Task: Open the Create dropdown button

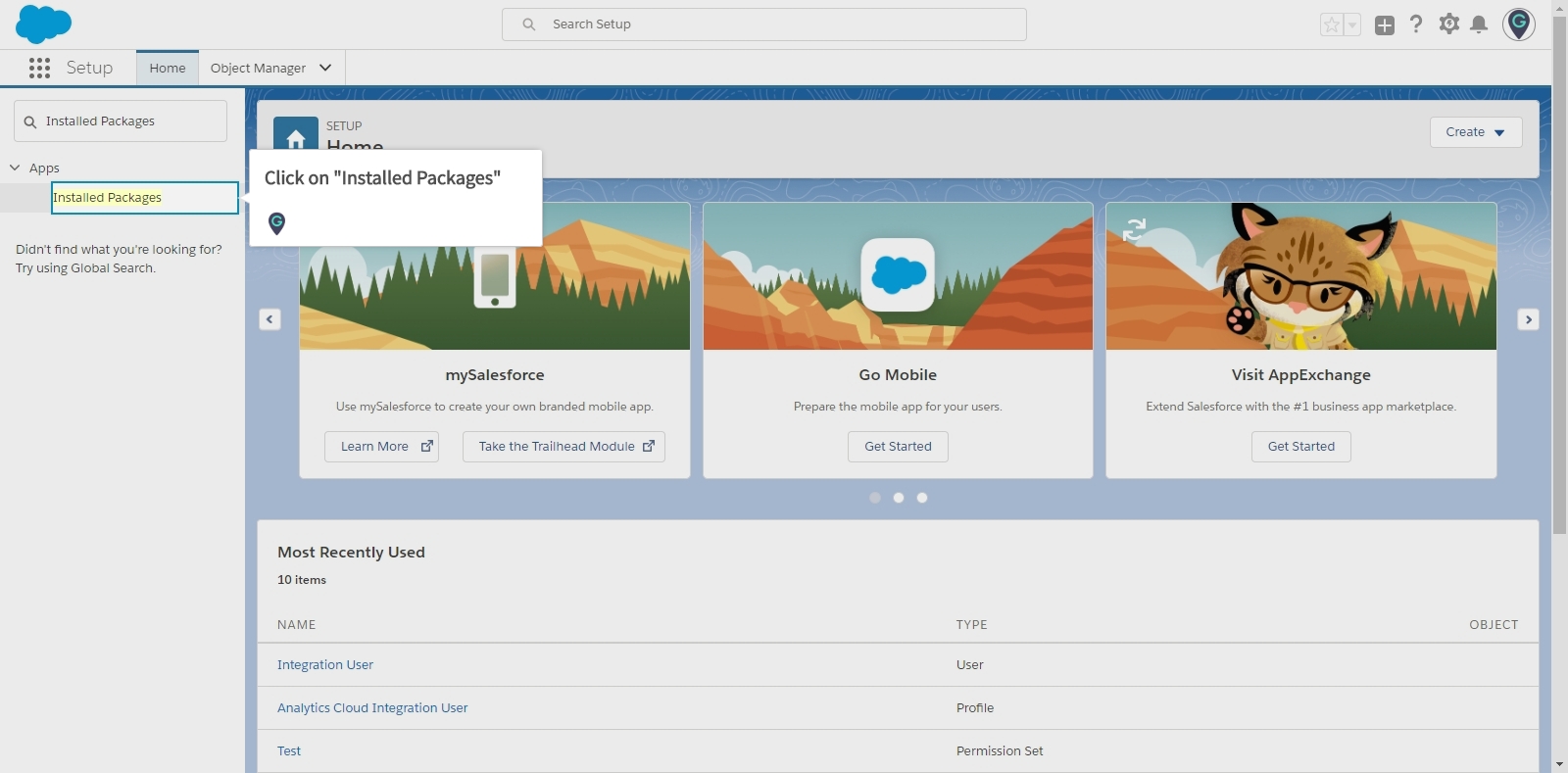Action: [1476, 132]
